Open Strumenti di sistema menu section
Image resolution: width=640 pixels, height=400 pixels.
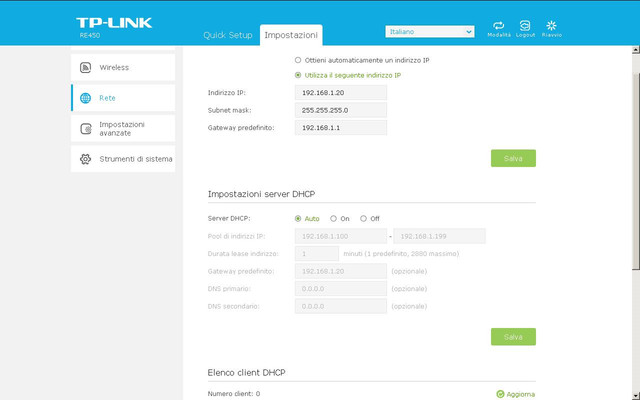[123, 159]
